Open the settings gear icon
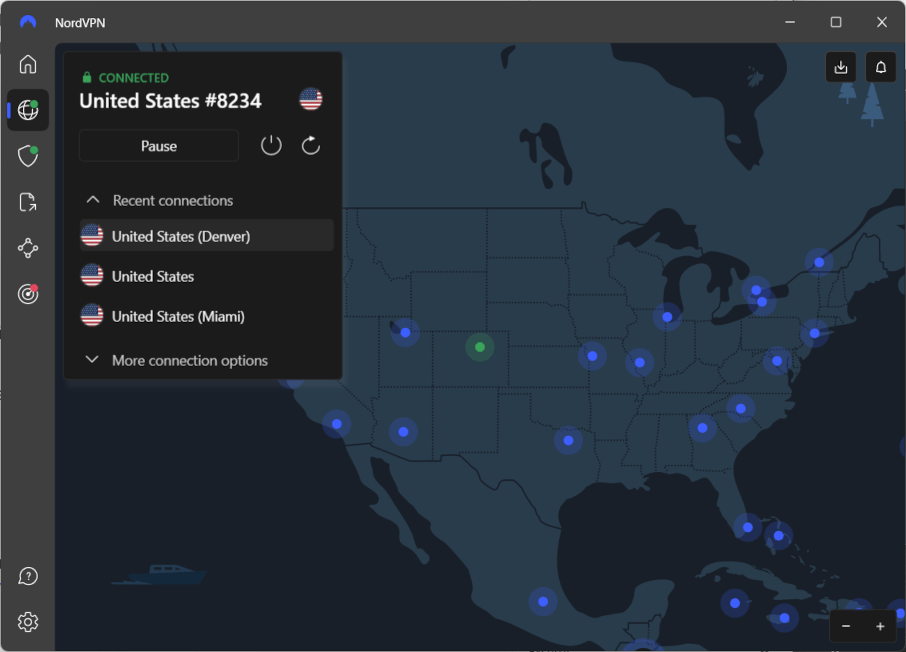Image resolution: width=906 pixels, height=652 pixels. click(x=28, y=622)
